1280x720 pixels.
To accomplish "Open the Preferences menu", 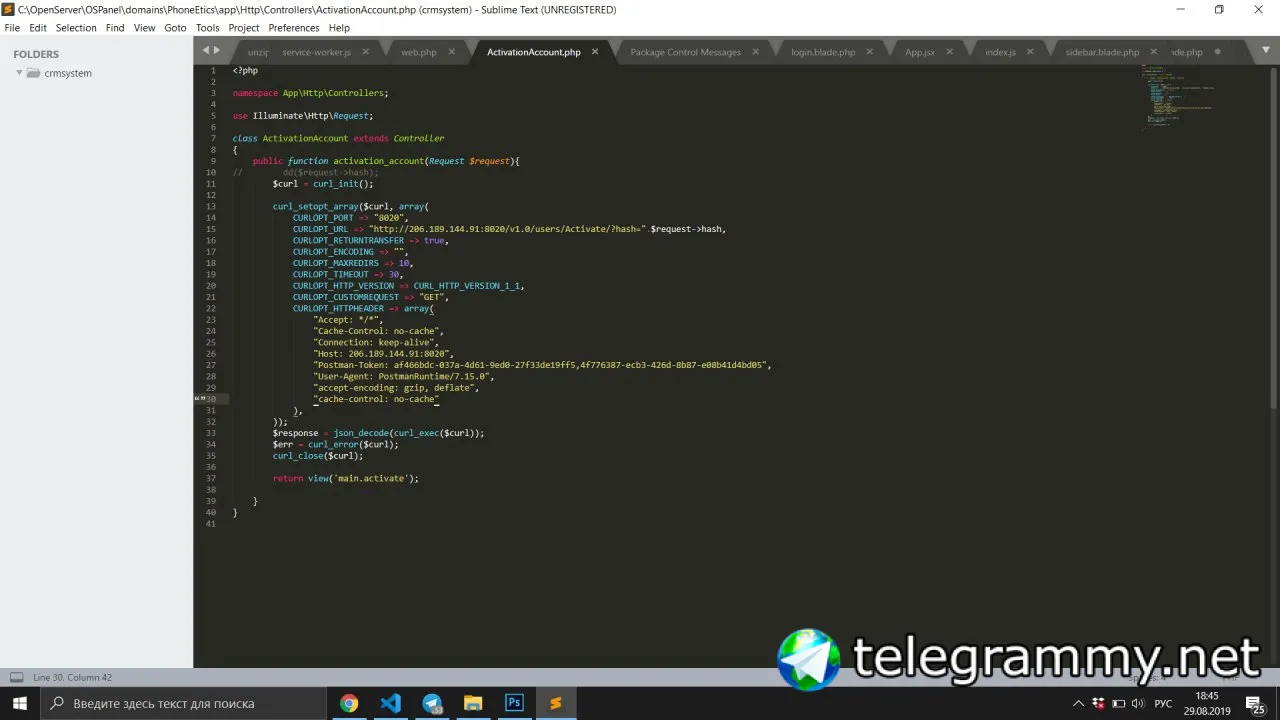I will pos(294,28).
